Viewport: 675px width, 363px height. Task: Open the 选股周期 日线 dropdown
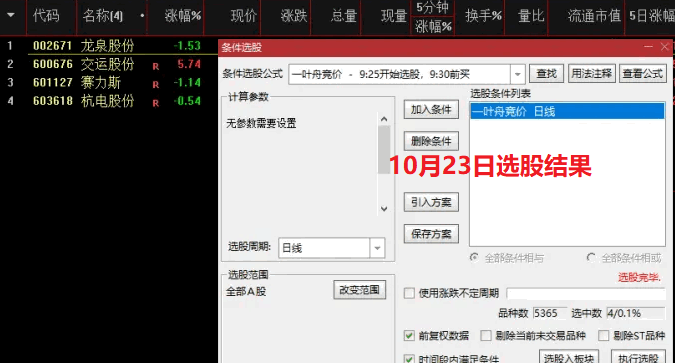[x=377, y=248]
